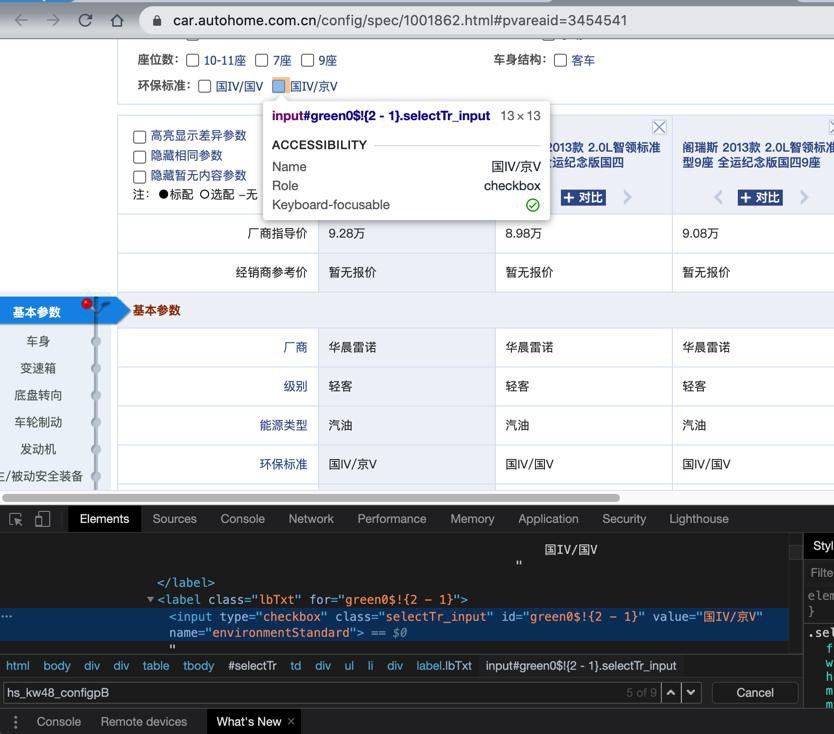Click the padlock site info icon
This screenshot has height=734, width=834.
coord(157,21)
